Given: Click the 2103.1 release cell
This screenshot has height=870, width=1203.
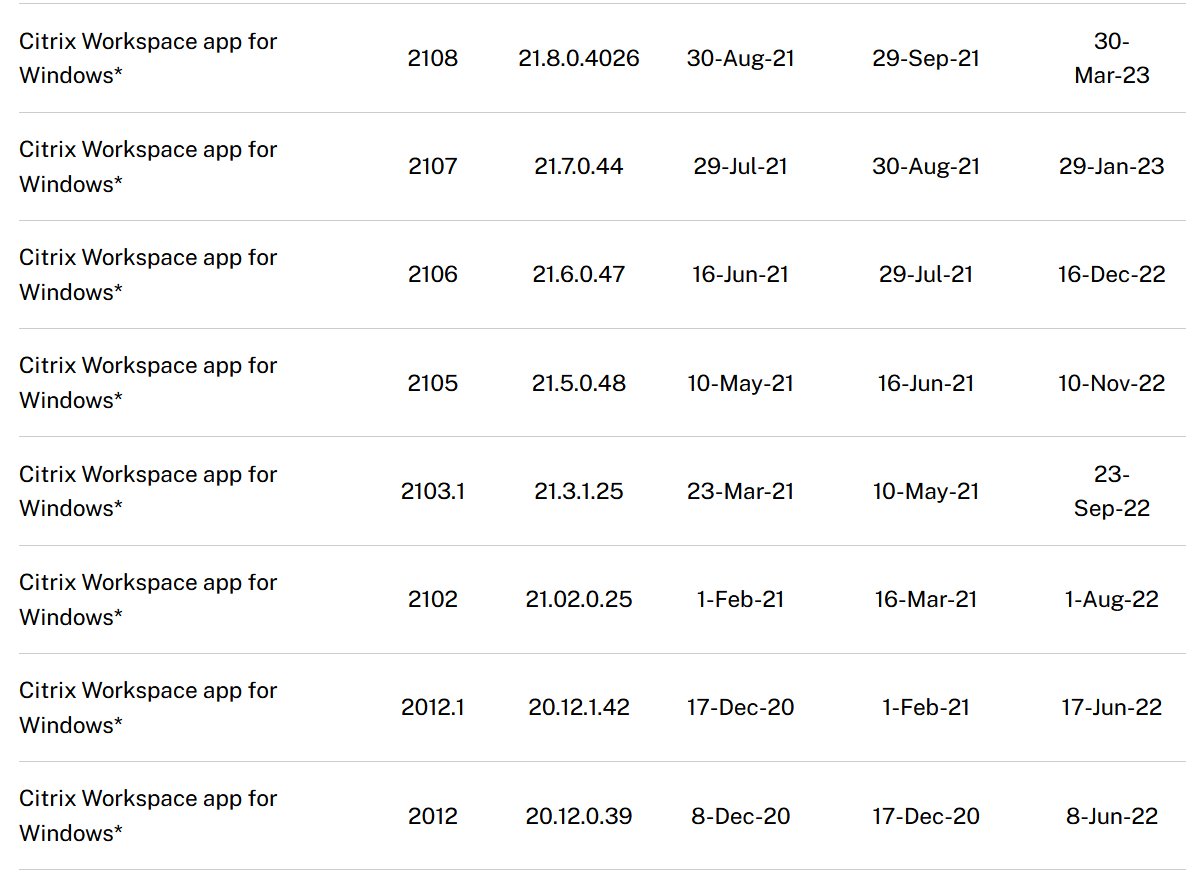Looking at the screenshot, I should [433, 491].
